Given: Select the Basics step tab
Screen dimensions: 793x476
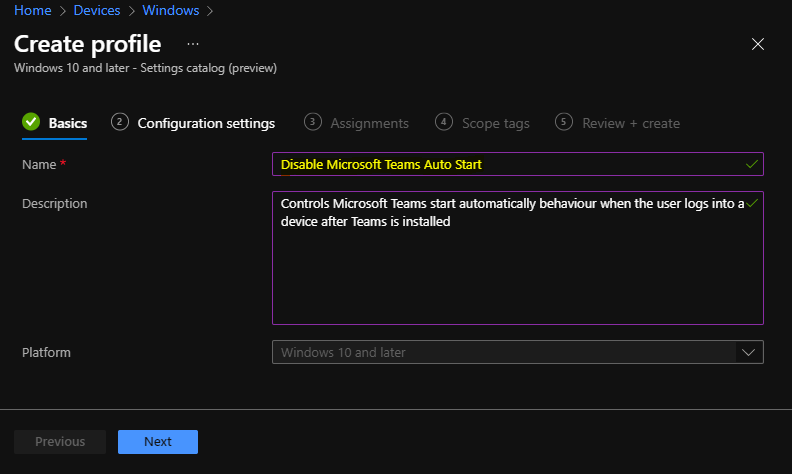Looking at the screenshot, I should 55,123.
